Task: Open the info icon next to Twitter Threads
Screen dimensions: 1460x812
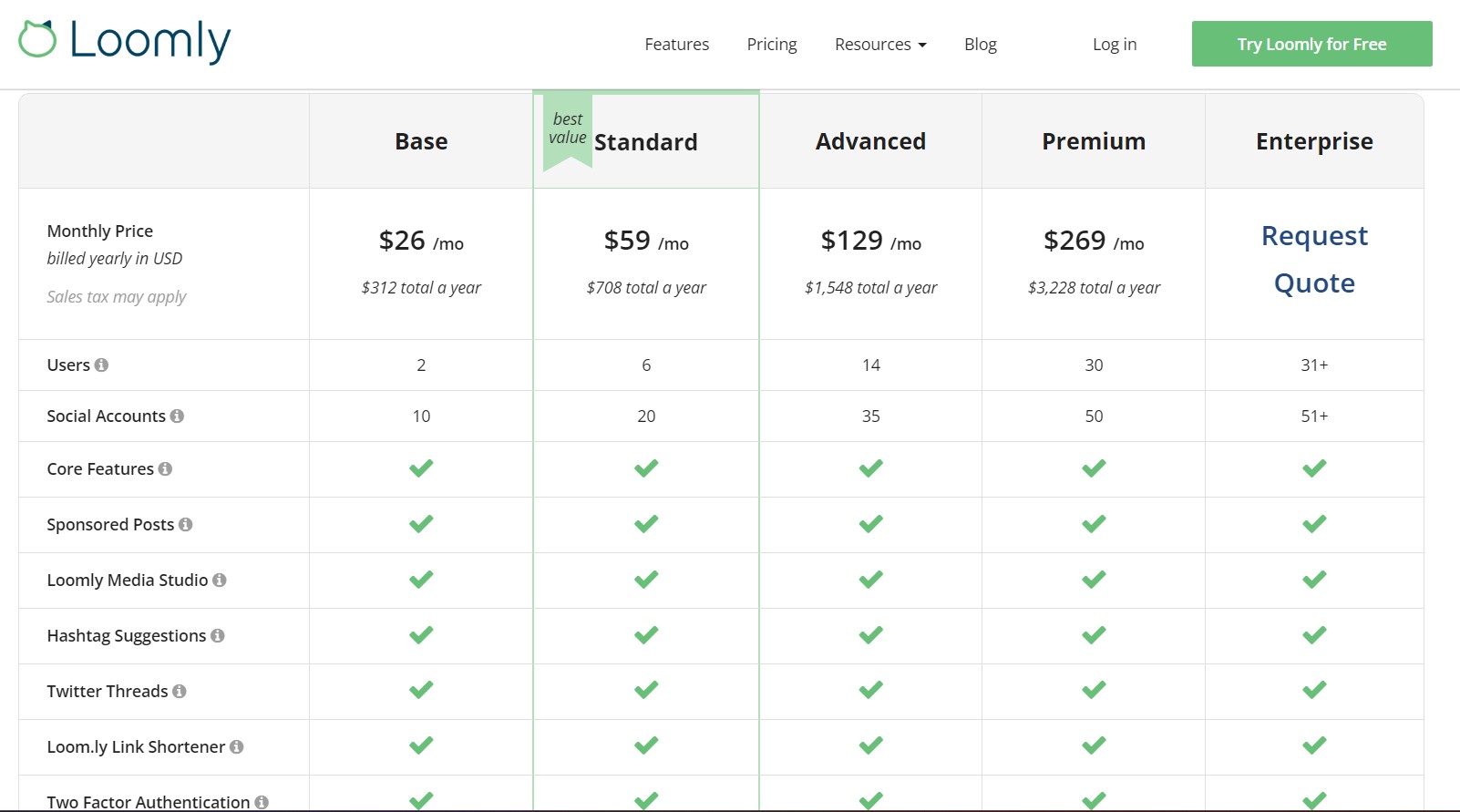Action: click(180, 691)
